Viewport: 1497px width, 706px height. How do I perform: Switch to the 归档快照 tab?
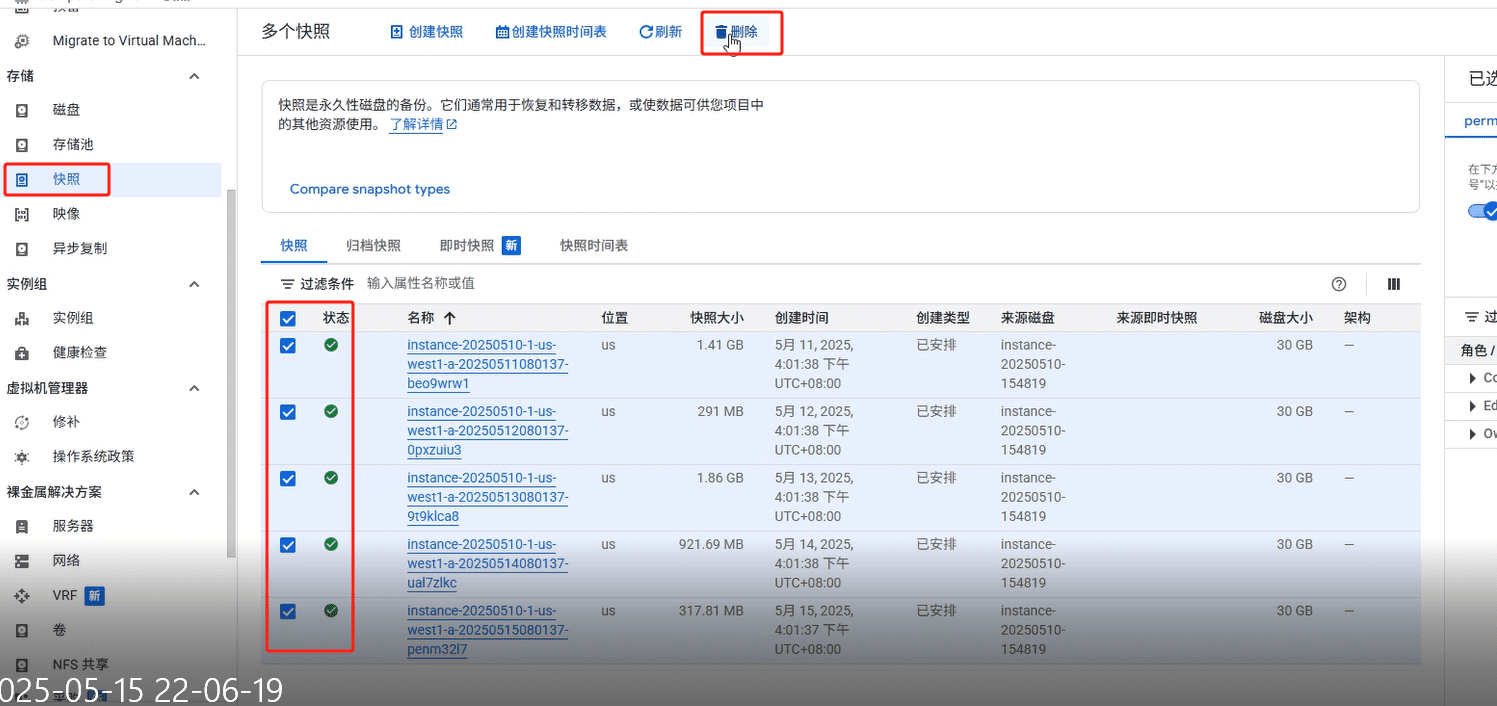click(x=373, y=245)
